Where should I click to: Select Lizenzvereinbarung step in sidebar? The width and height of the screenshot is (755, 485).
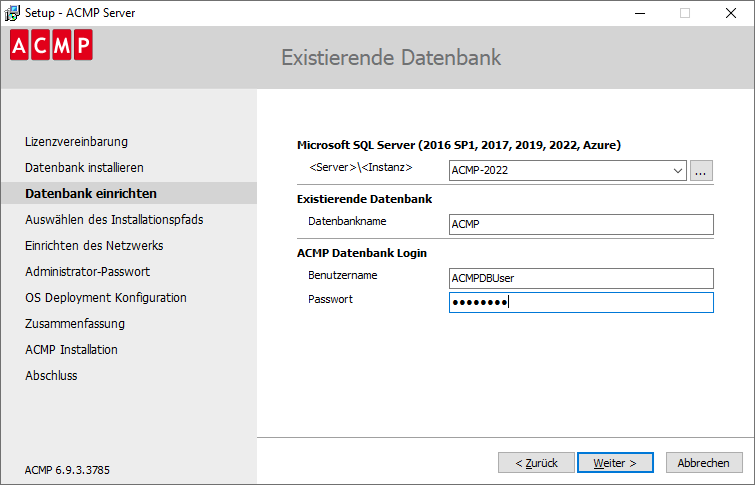(77, 142)
